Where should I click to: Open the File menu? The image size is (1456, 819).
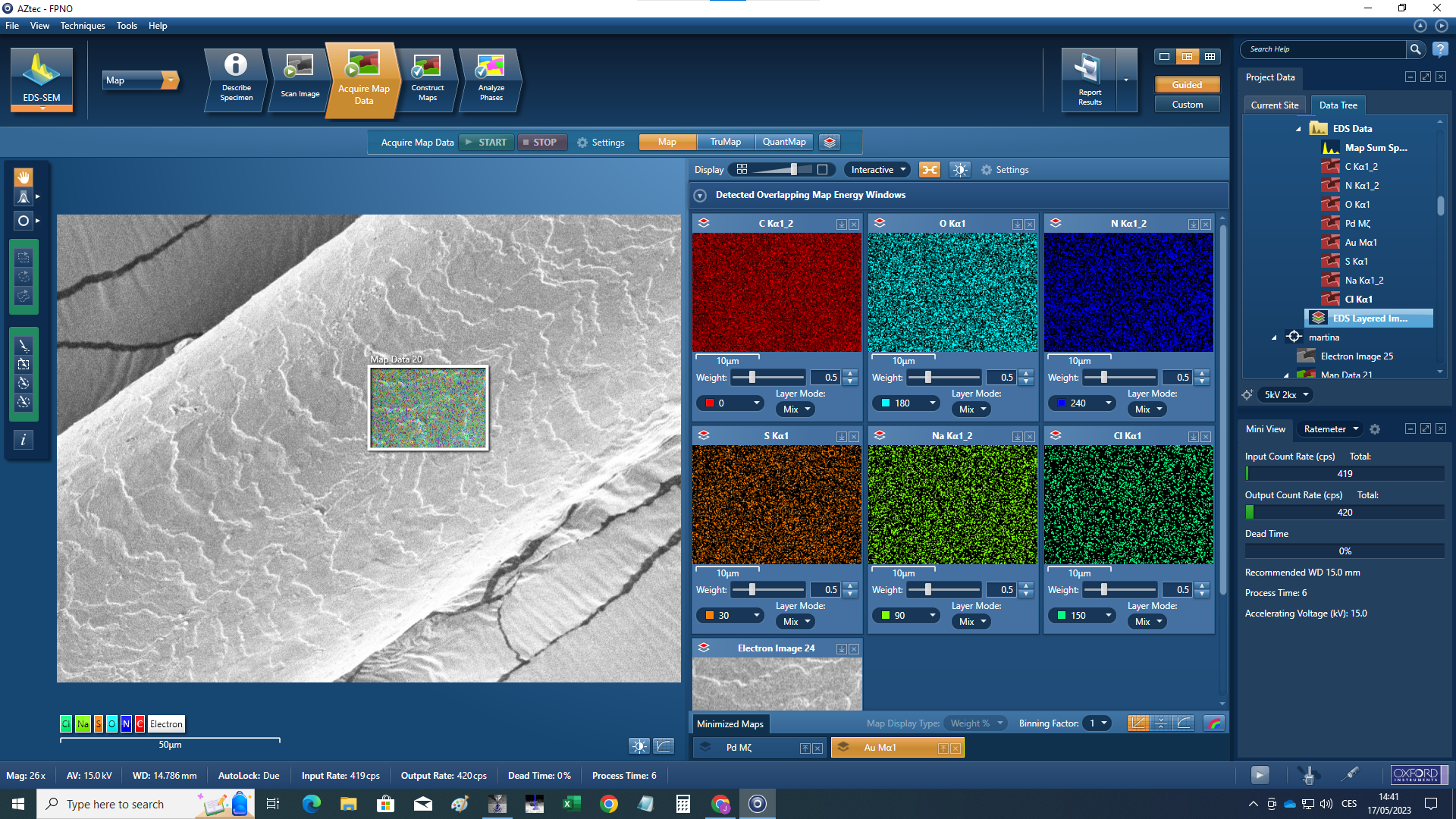pyautogui.click(x=12, y=26)
